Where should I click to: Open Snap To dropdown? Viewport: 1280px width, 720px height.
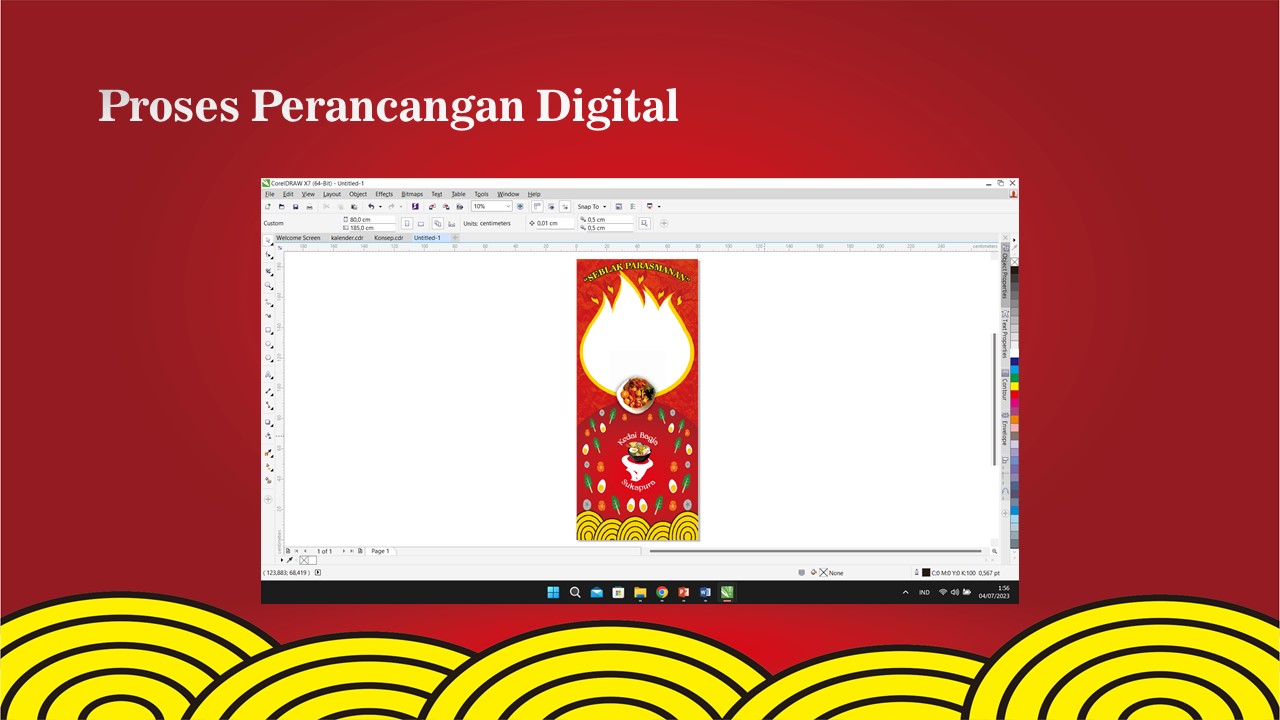[x=592, y=206]
